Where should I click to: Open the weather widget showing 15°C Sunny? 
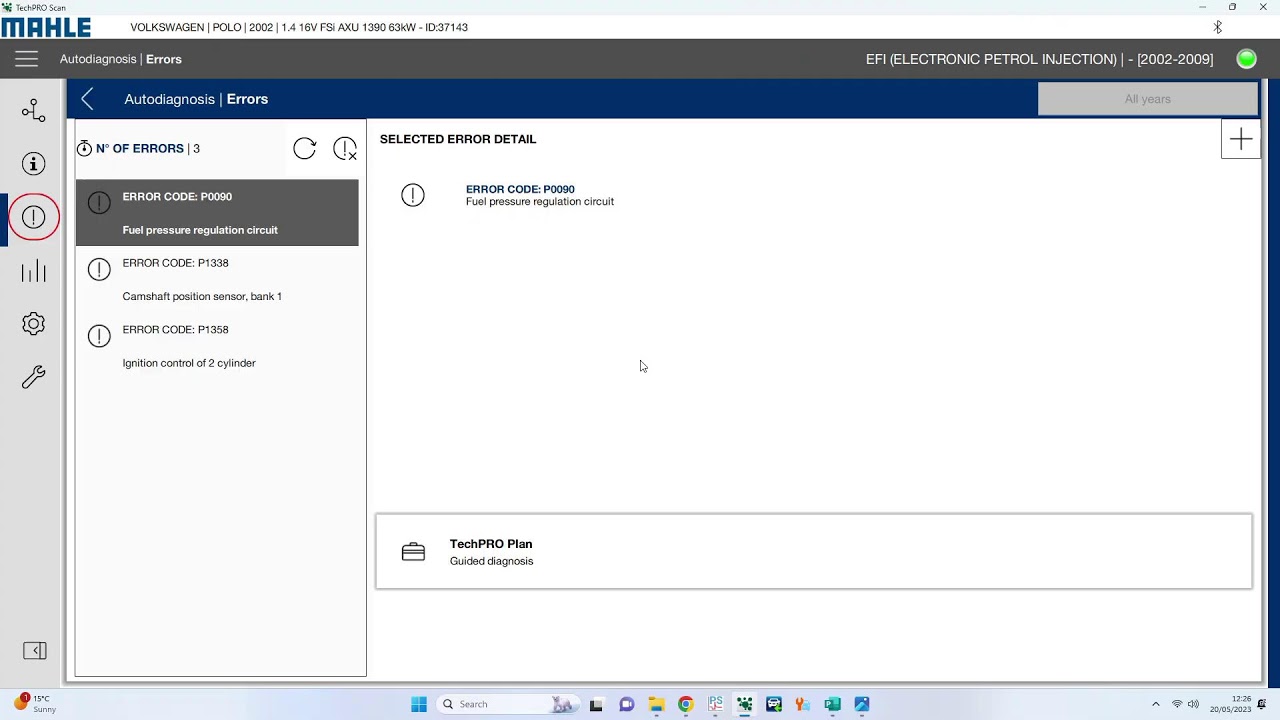pyautogui.click(x=35, y=704)
